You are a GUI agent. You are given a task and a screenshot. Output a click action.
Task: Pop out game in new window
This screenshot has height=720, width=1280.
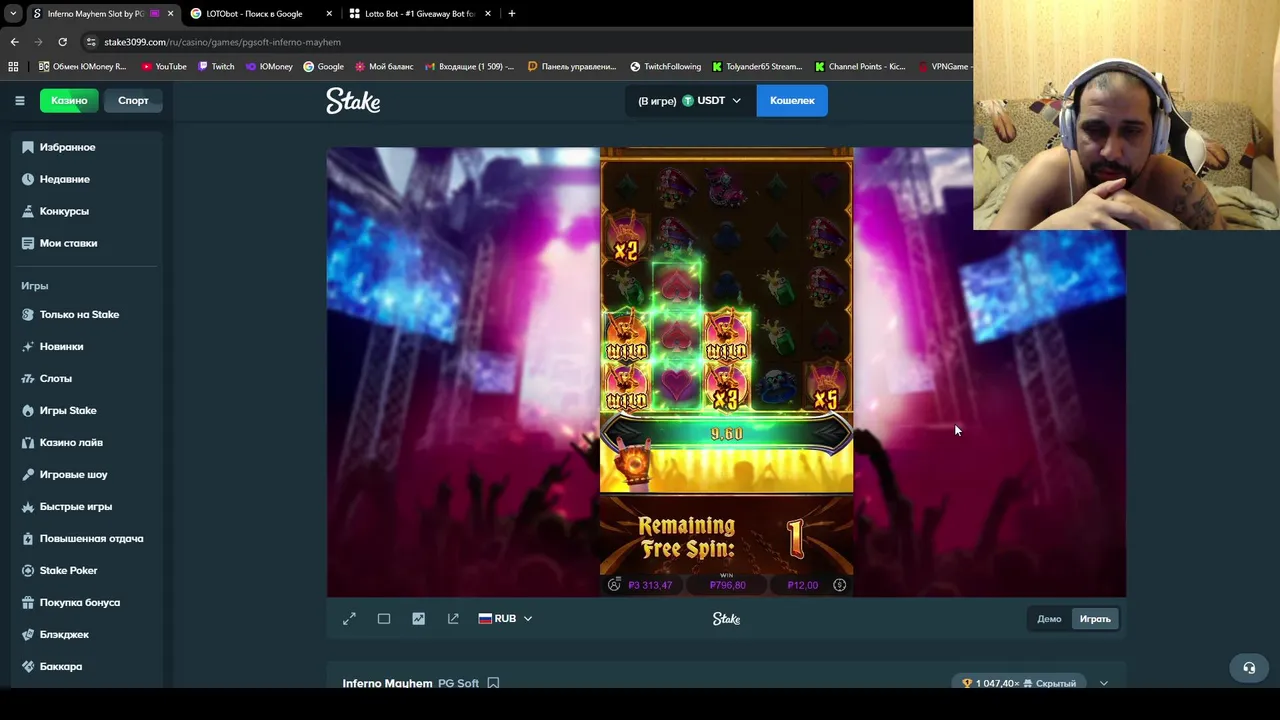(x=453, y=619)
